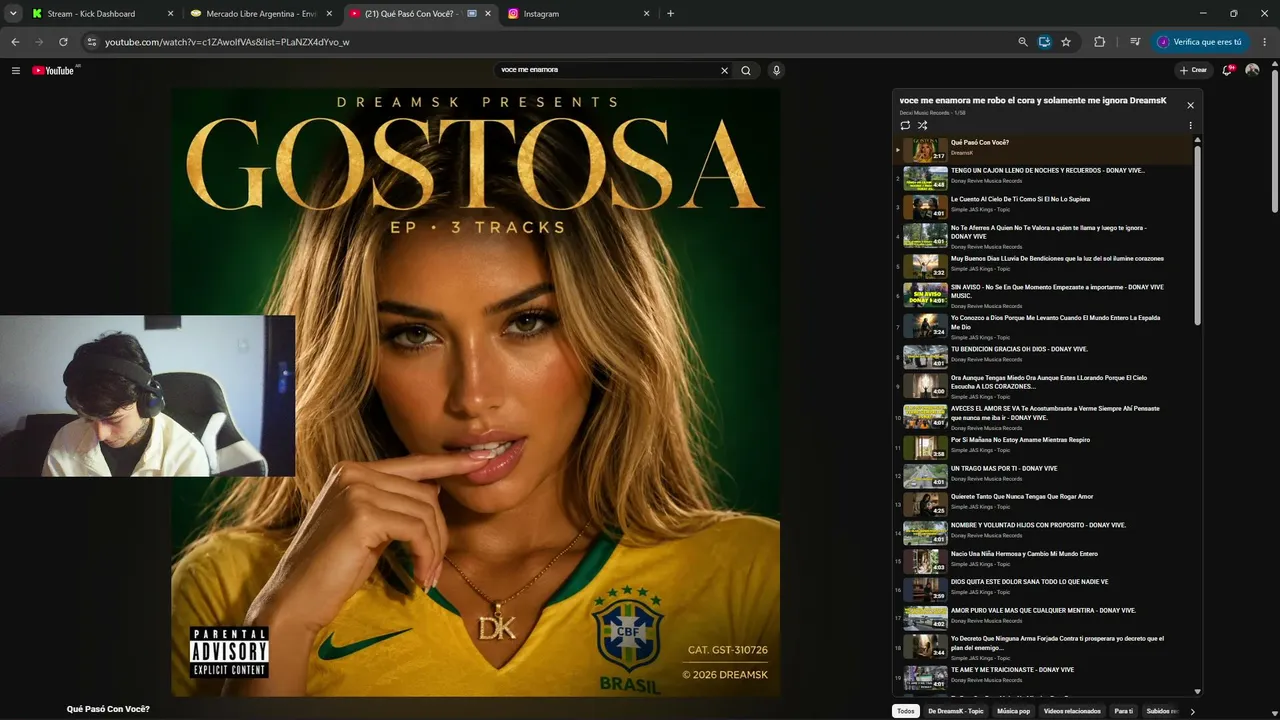
Task: Click the Verifica que eres tú profile chip
Action: pos(1200,42)
